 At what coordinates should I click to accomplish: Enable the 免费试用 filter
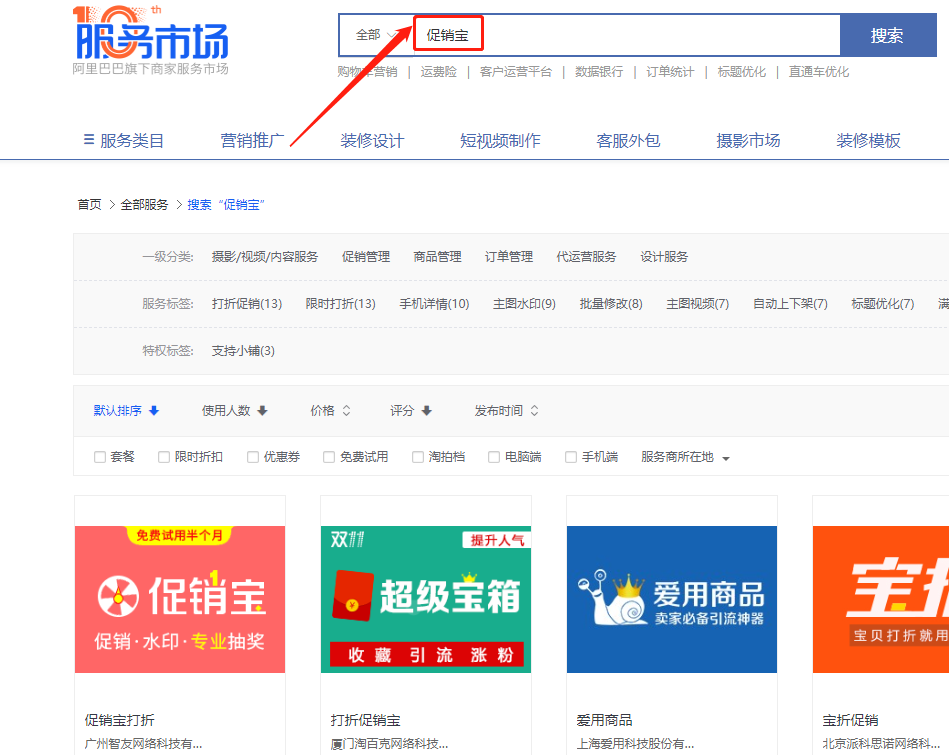coord(328,457)
